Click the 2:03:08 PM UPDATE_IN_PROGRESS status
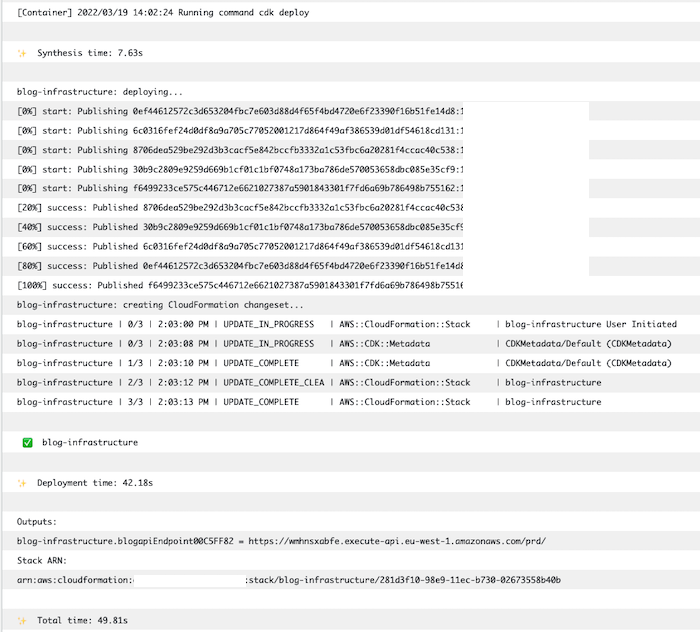 coord(269,344)
